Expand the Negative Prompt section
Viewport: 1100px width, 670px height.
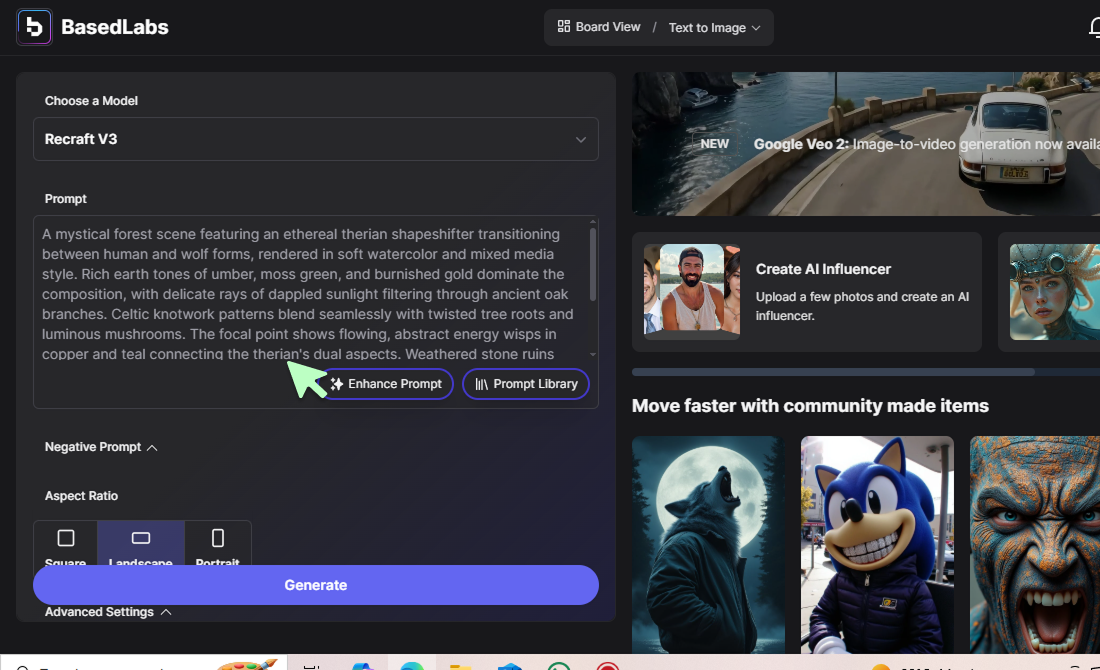click(x=101, y=447)
